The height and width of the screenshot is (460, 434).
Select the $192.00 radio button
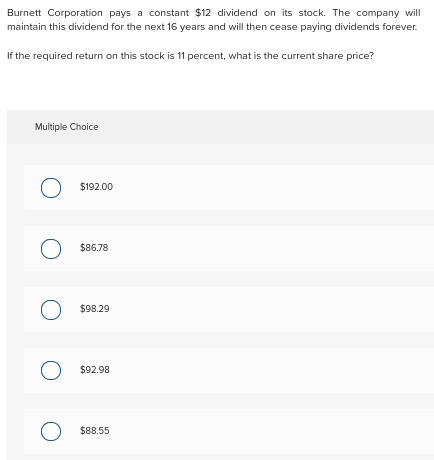tap(51, 188)
